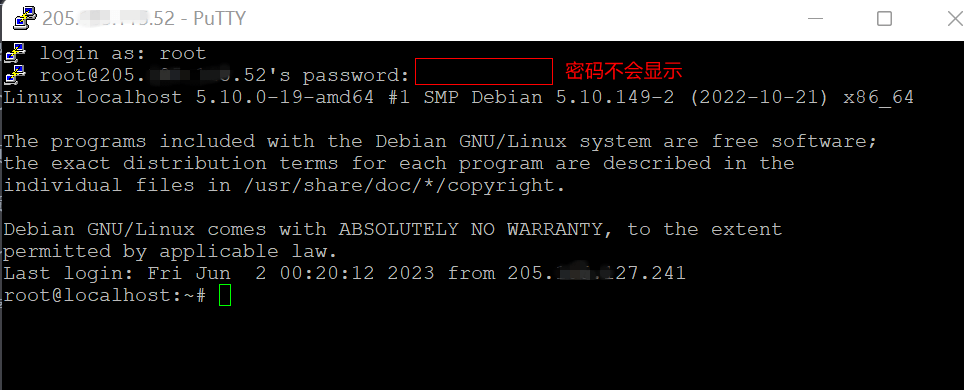The width and height of the screenshot is (965, 390).
Task: Click the 'Linux localhost 5.10.0-19-amd64' kernel line
Action: [188, 97]
